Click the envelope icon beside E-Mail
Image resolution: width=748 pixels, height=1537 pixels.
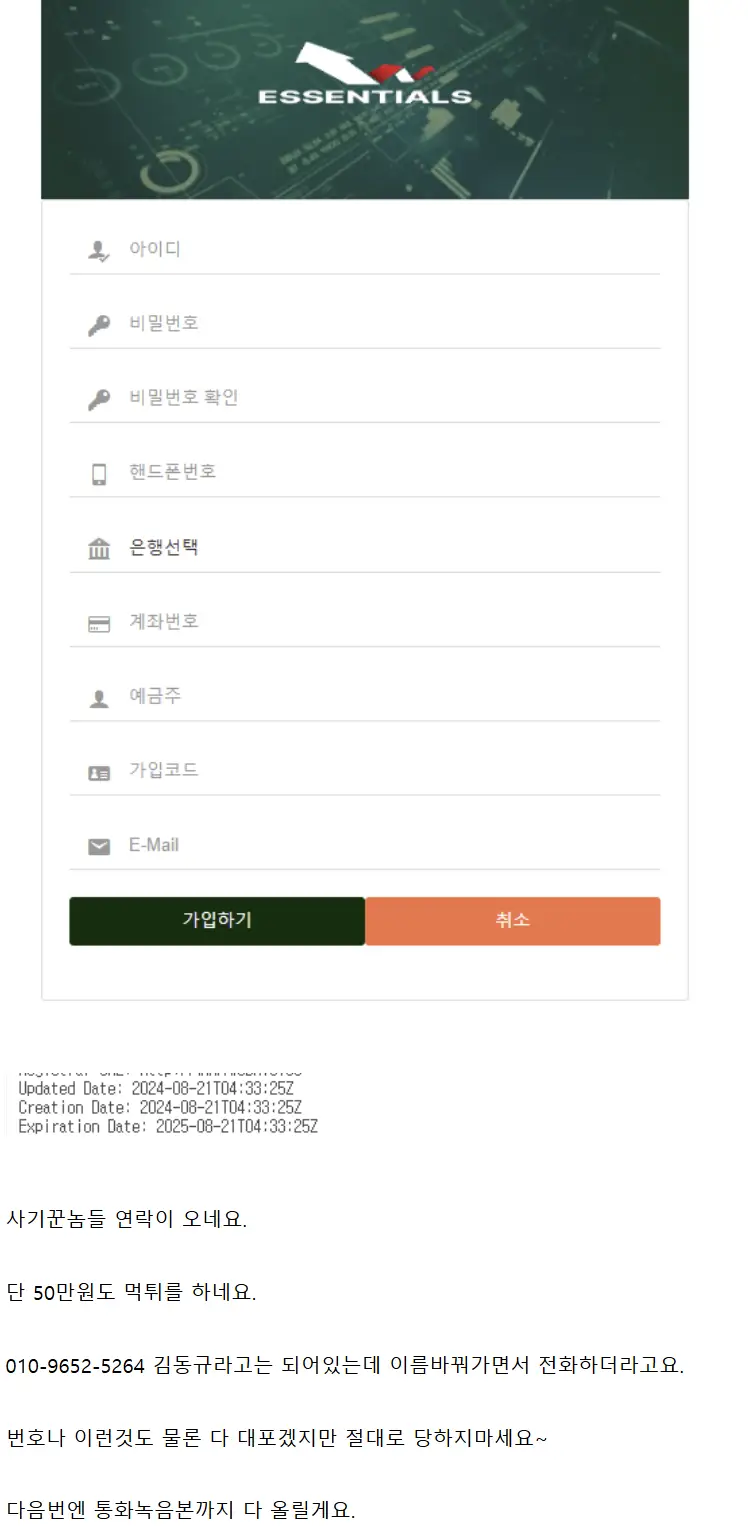(x=99, y=847)
